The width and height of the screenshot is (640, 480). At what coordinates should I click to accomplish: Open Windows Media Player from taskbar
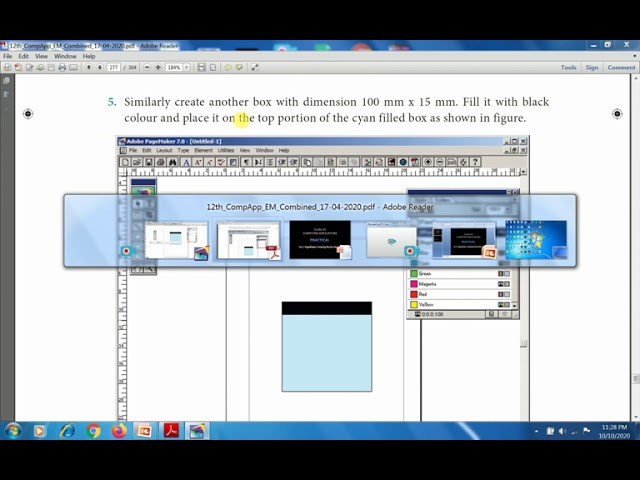pyautogui.click(x=40, y=431)
